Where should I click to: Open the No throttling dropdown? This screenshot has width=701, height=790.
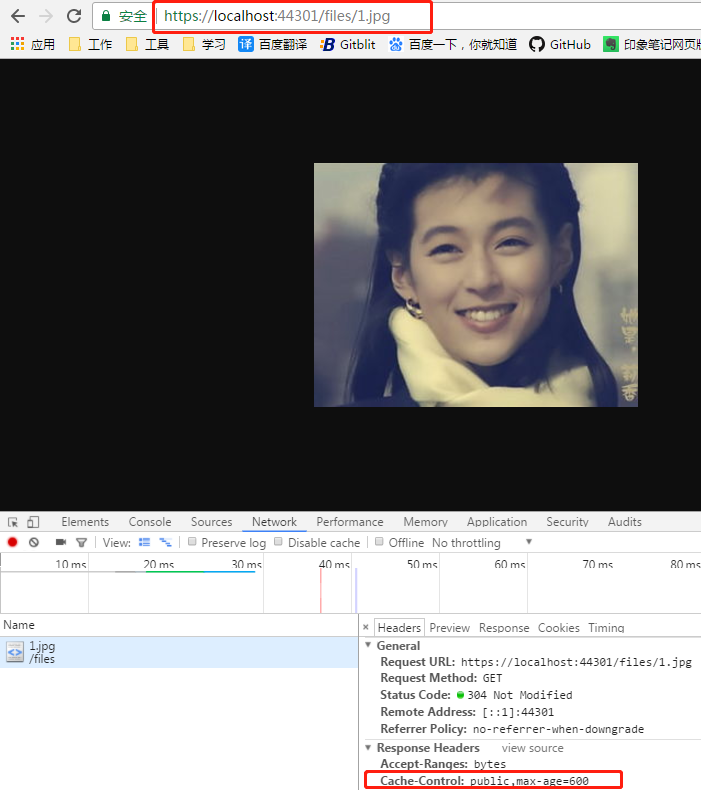(482, 542)
